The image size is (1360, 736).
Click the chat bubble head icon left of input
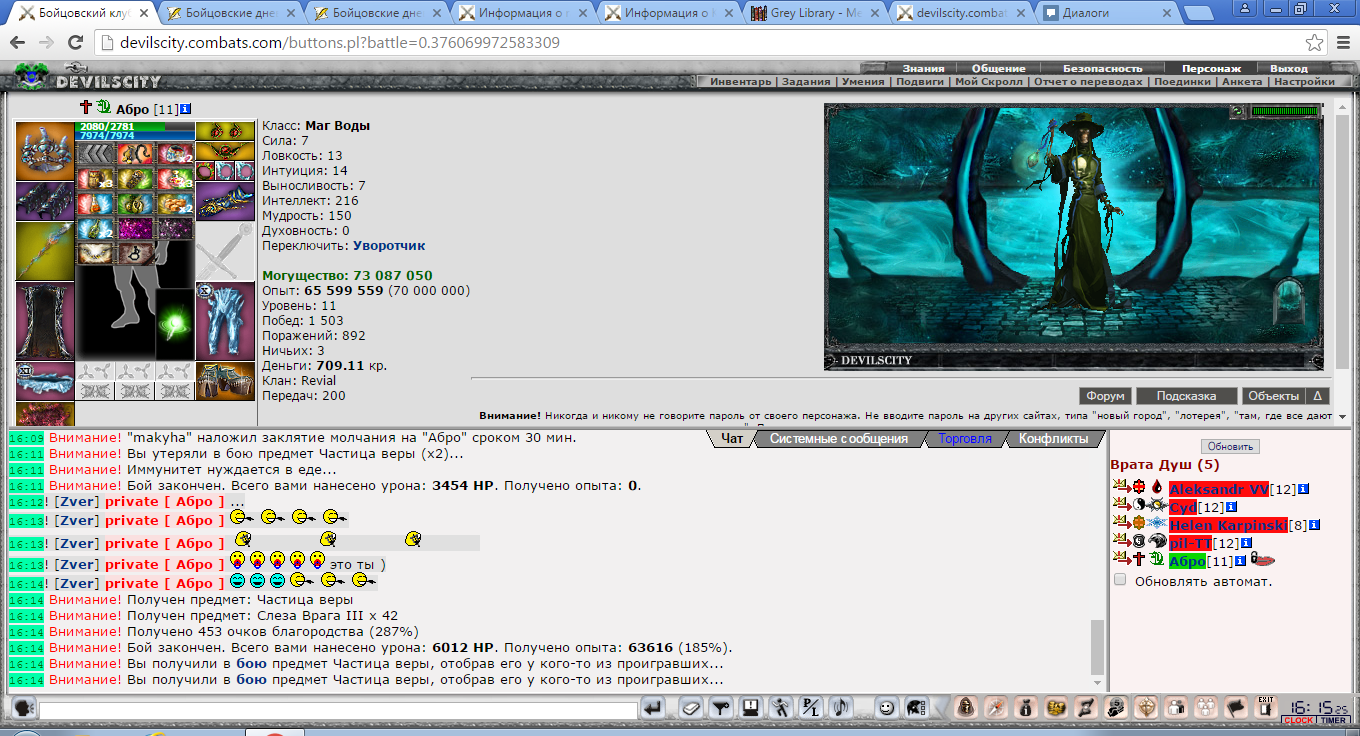24,708
